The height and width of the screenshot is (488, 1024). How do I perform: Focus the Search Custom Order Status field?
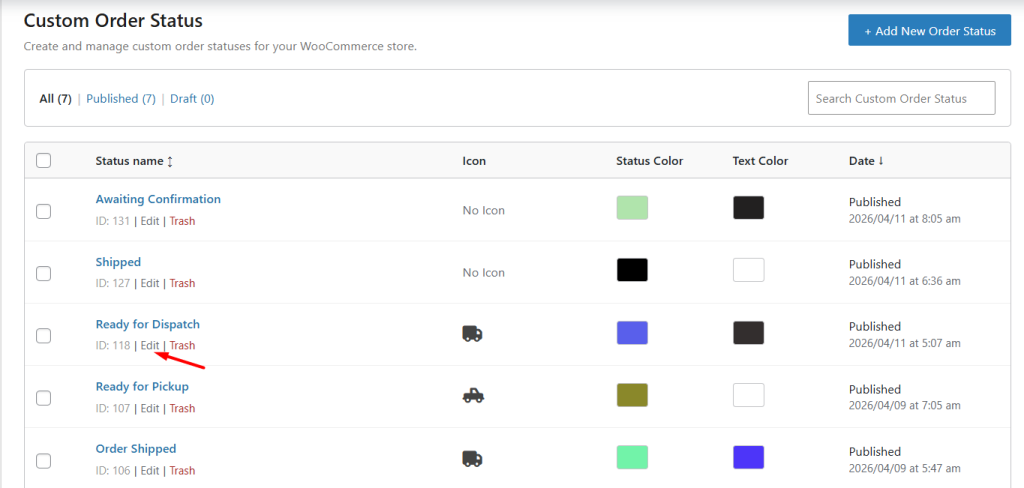coord(901,99)
